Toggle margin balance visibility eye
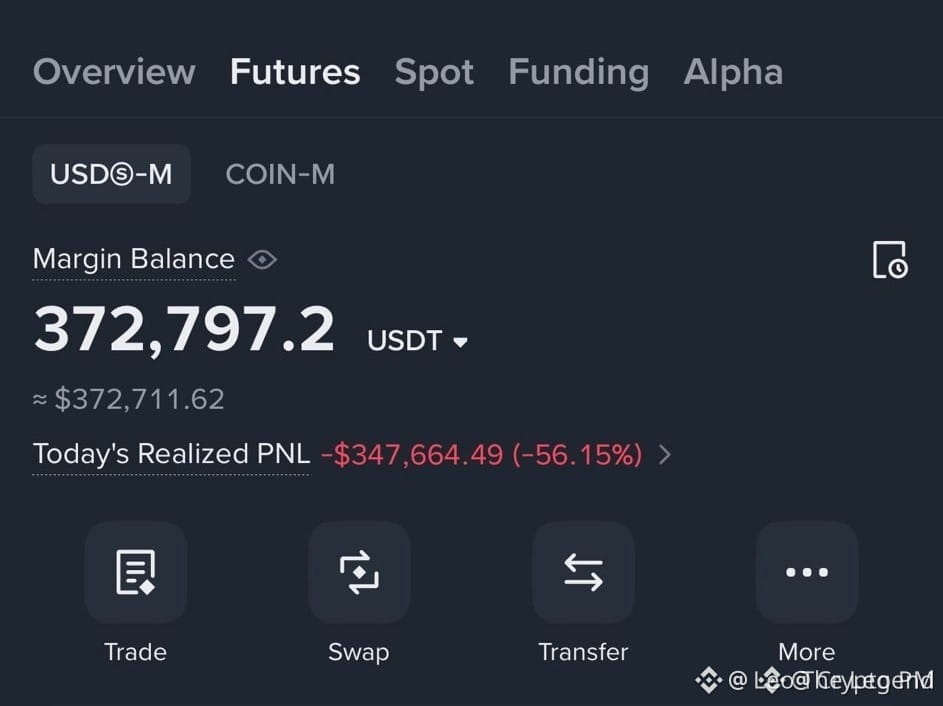 (x=262, y=260)
